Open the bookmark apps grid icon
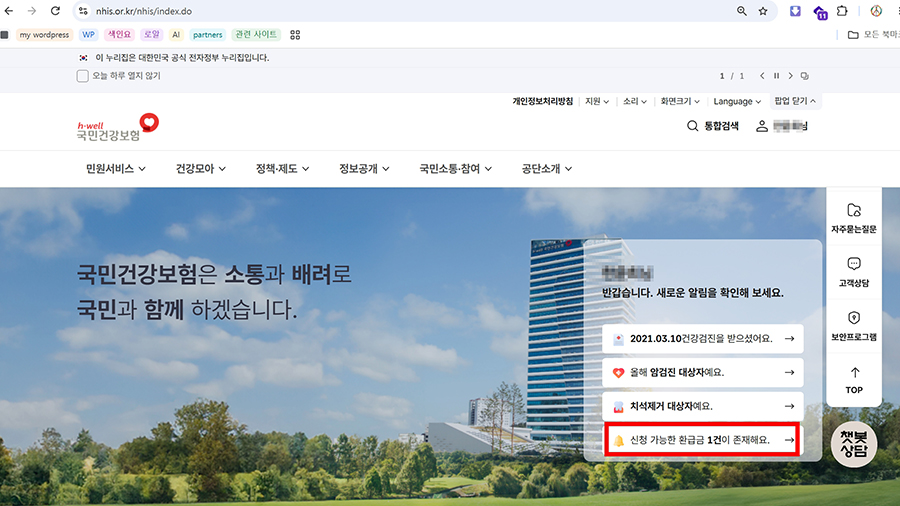This screenshot has height=506, width=900. coord(295,35)
